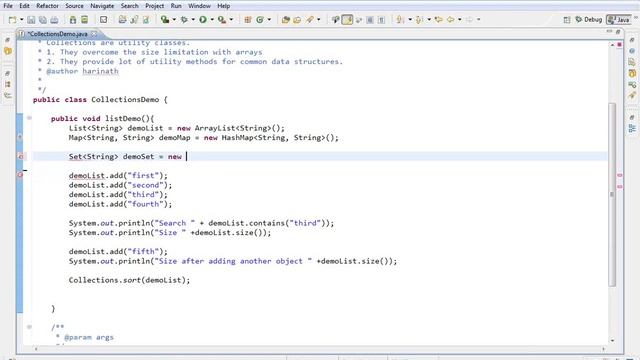Screen dimensions: 640x360
Task: Expand the Next Annotation dropdown arrow
Action: point(410,20)
